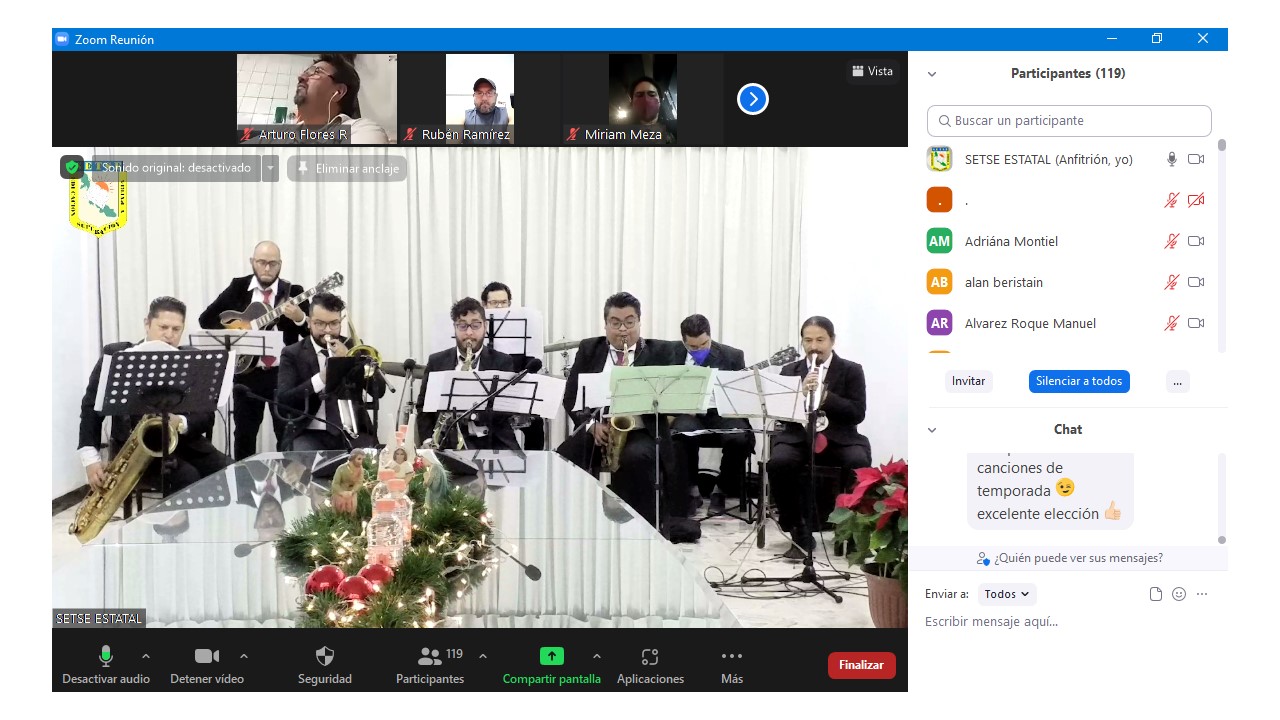The image size is (1280, 720).
Task: Select Arturo Flores R video thumbnail
Action: pyautogui.click(x=317, y=99)
